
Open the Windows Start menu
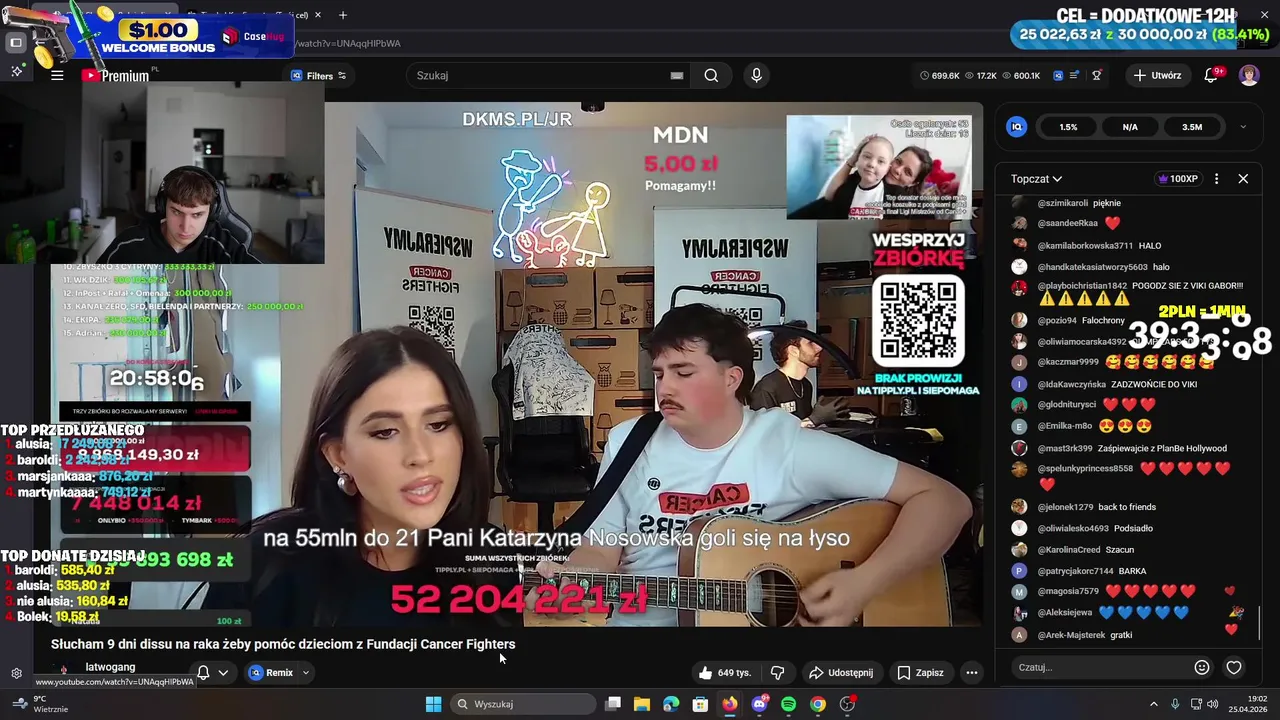433,704
